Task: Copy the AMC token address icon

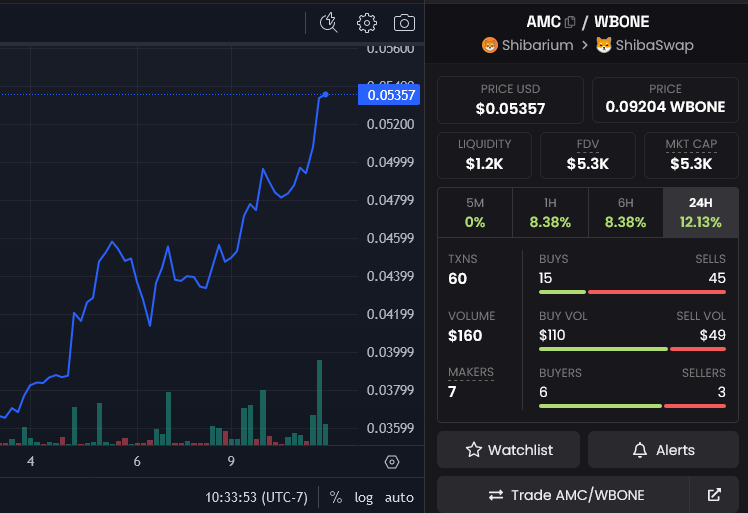Action: point(570,22)
